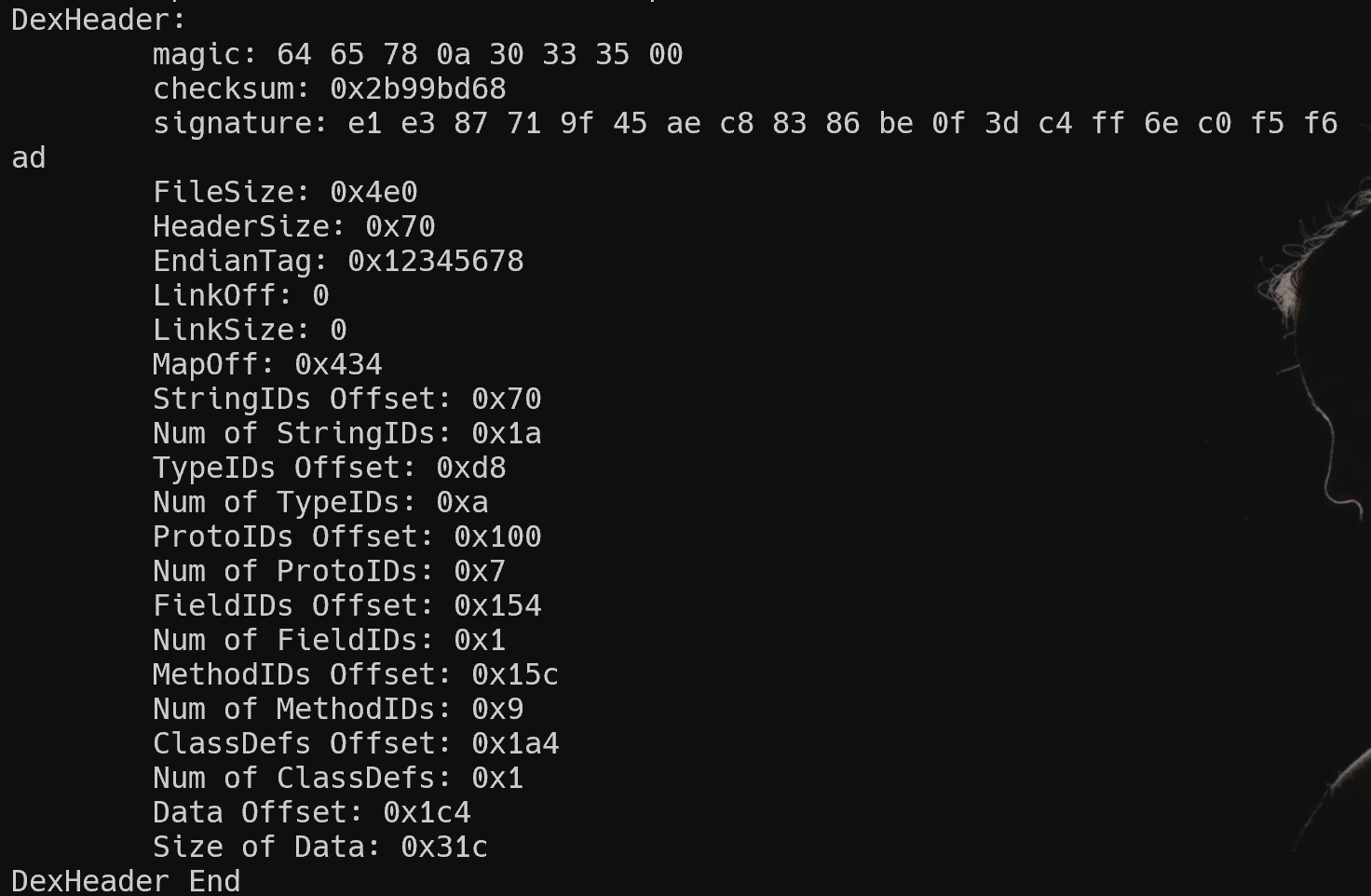Screen dimensions: 1371x896
Task: Click the HeaderSize 0x70 line
Action: click(293, 227)
